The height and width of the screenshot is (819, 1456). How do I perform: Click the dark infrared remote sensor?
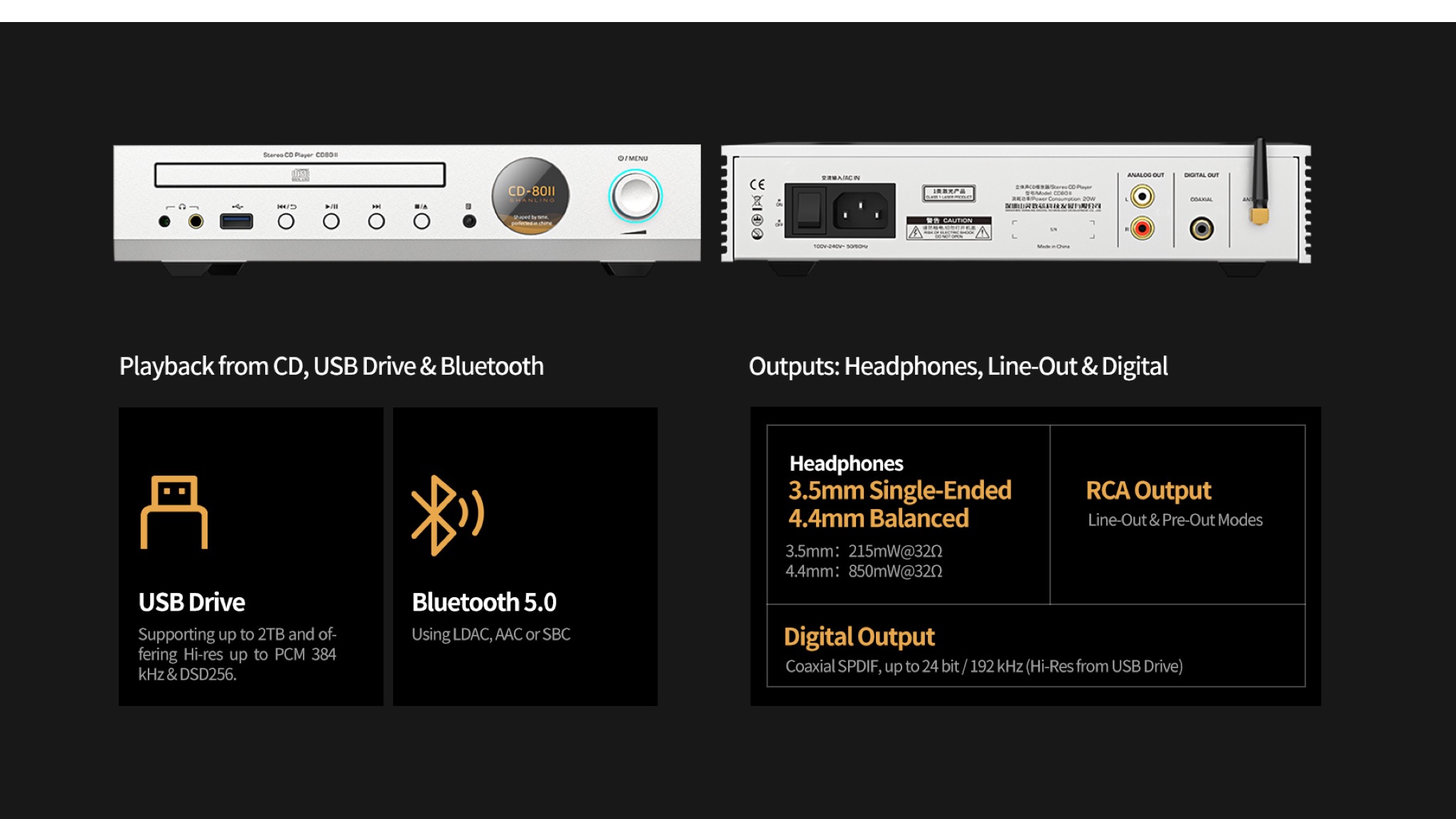469,221
